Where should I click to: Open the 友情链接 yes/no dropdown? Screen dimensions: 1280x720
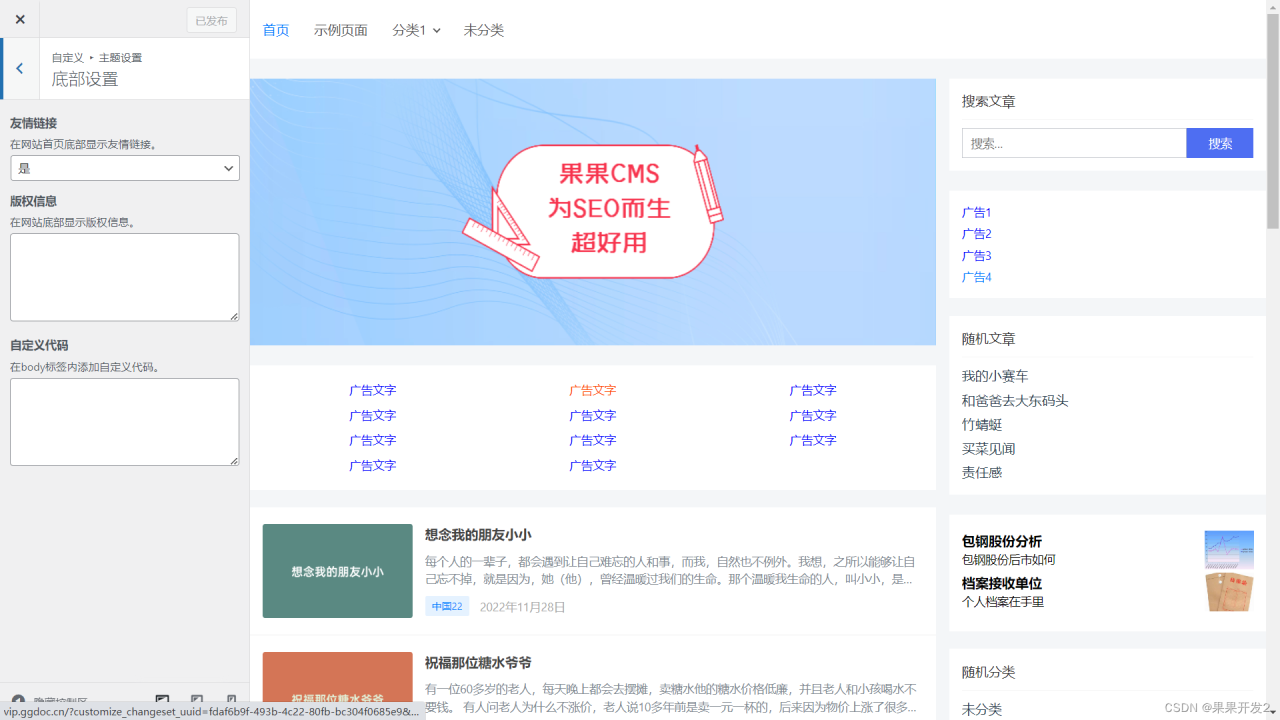tap(124, 168)
